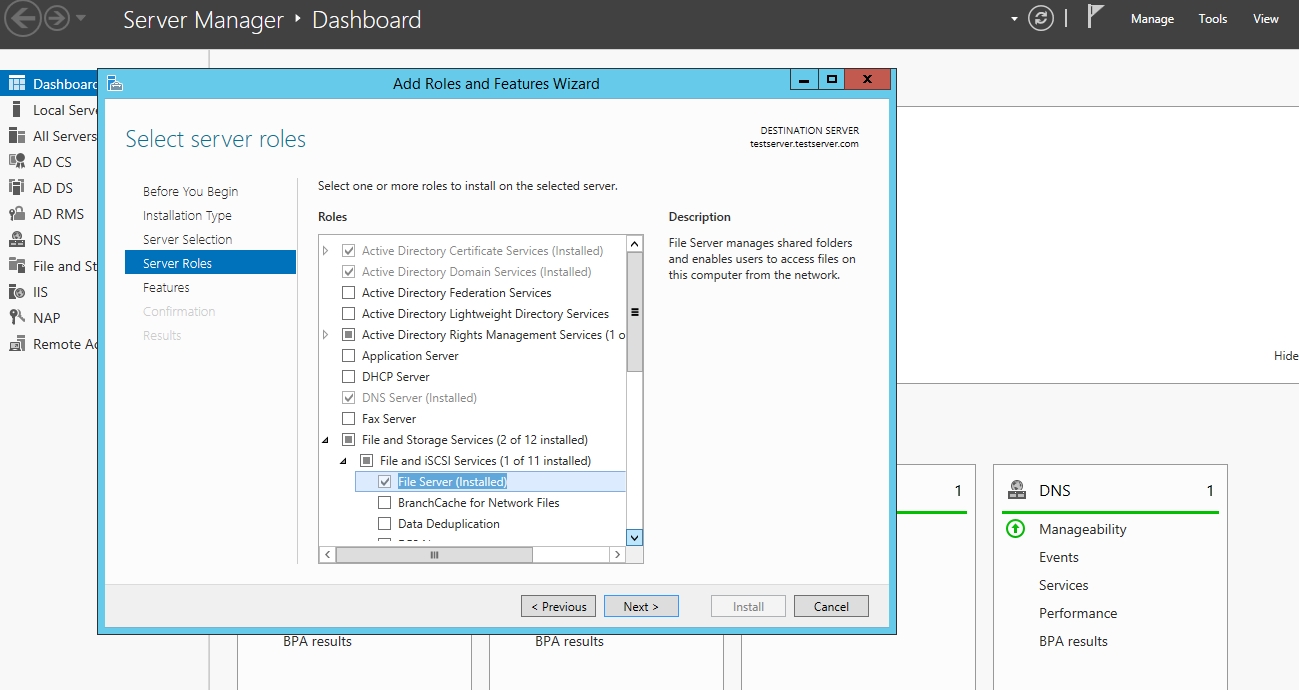Cancel the Add Roles and Features Wizard
1299x690 pixels.
(831, 606)
